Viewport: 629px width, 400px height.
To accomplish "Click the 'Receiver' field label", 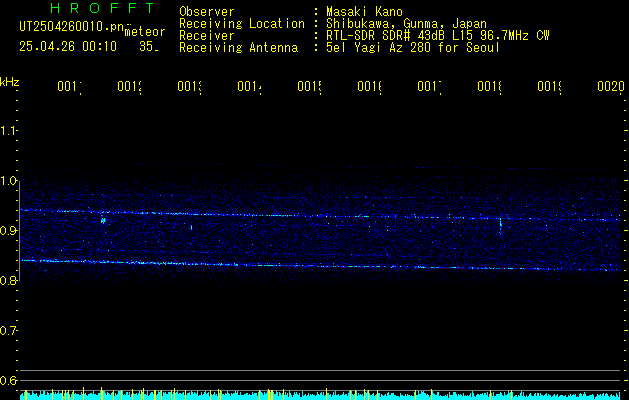I will click(x=207, y=36).
